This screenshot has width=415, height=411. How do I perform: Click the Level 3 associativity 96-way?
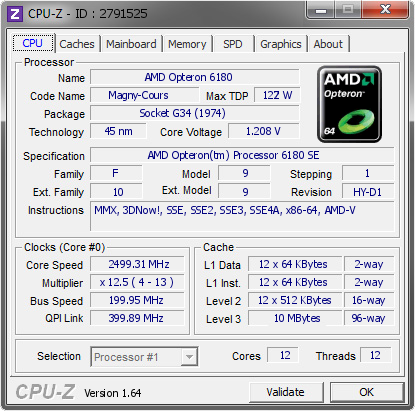click(369, 318)
